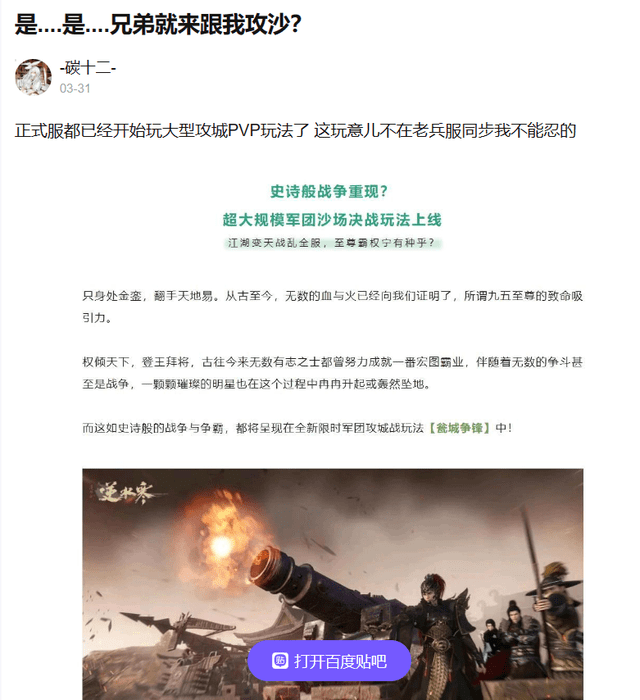Click the subtitle 江湖变天战乱全服
The height and width of the screenshot is (700, 640).
point(274,243)
